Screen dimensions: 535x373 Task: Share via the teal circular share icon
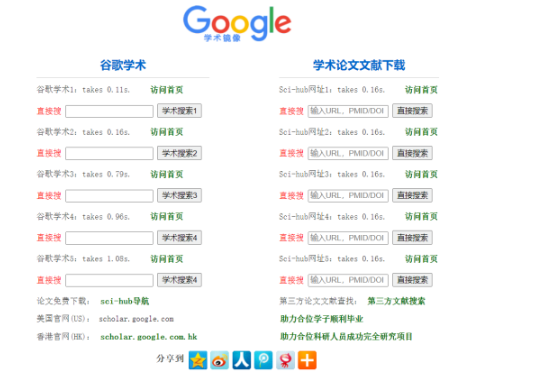coord(263,360)
